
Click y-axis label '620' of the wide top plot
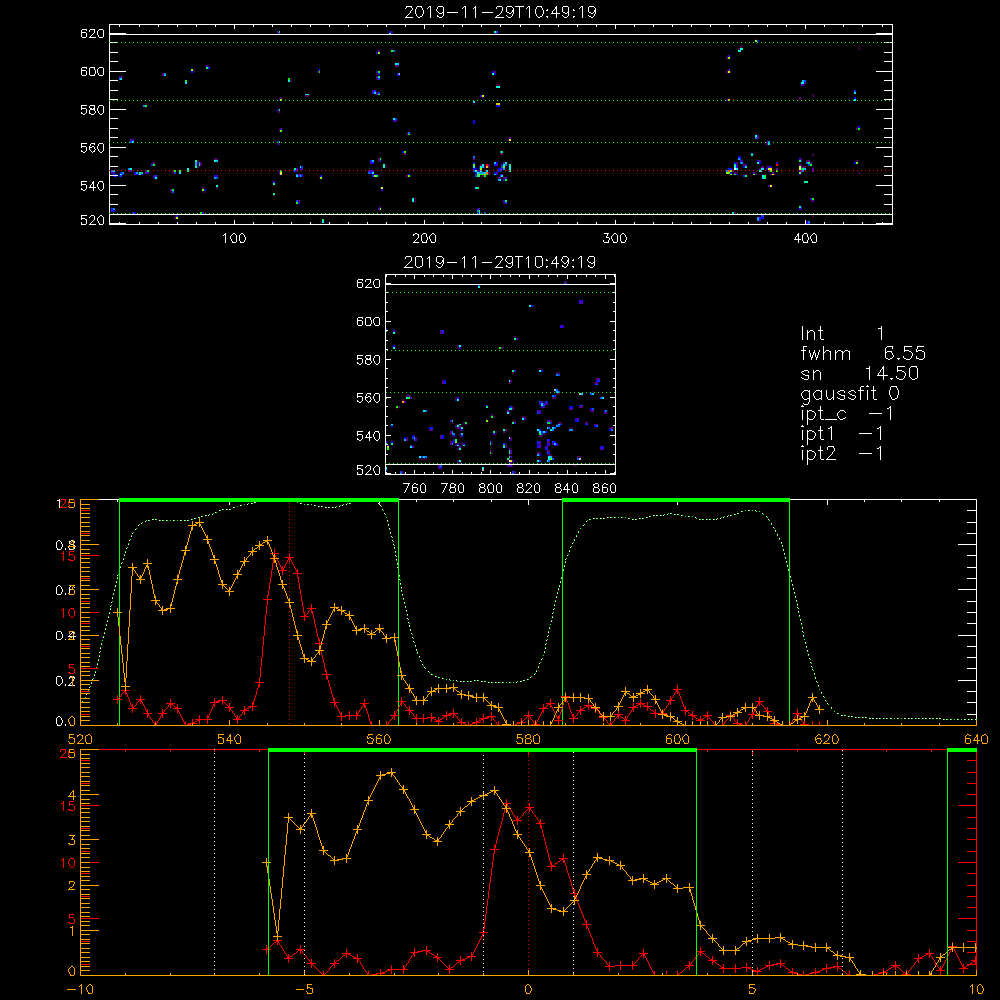click(x=92, y=33)
